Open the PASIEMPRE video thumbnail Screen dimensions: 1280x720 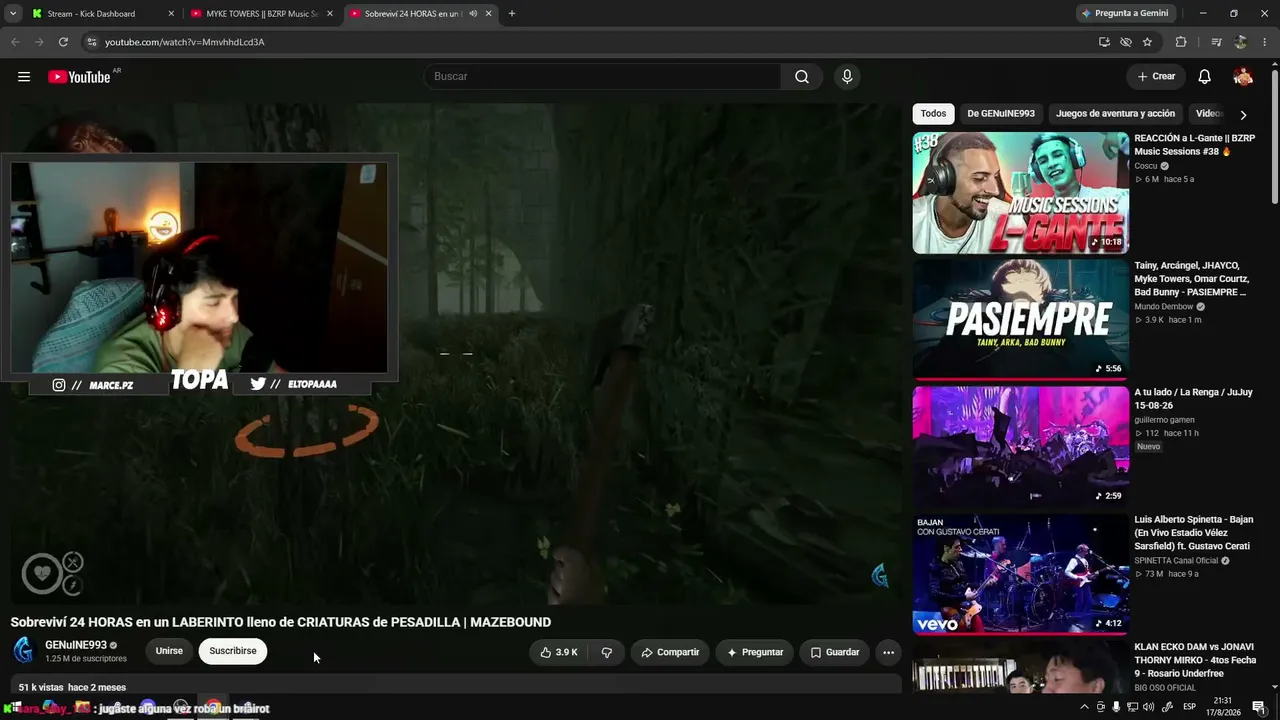click(x=1020, y=320)
